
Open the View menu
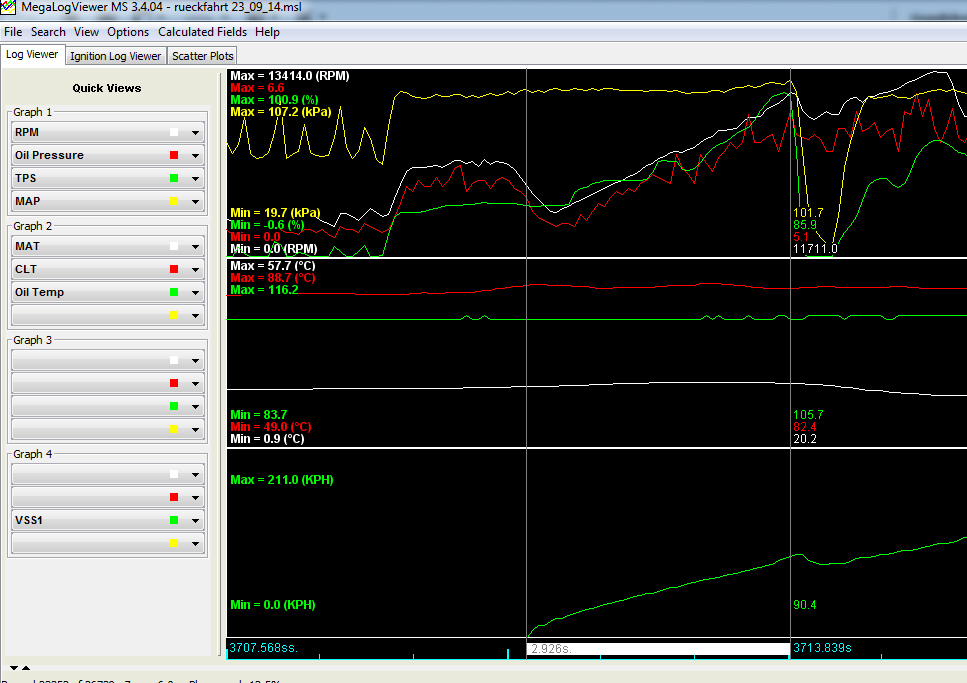(x=86, y=32)
